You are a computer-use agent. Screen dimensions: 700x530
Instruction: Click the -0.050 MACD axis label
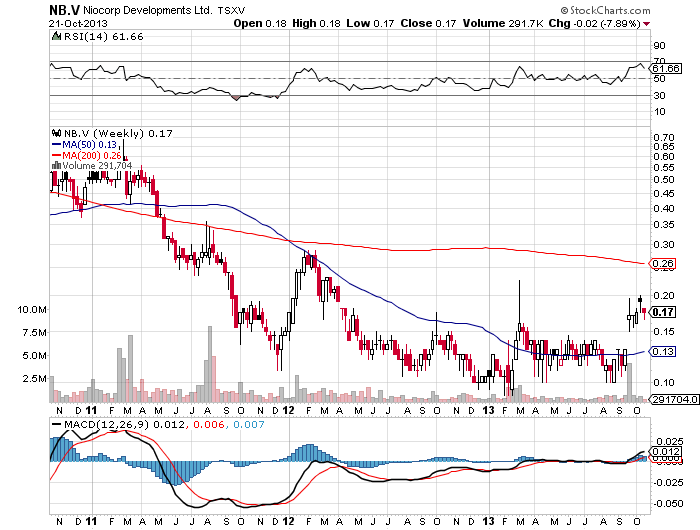tap(668, 504)
